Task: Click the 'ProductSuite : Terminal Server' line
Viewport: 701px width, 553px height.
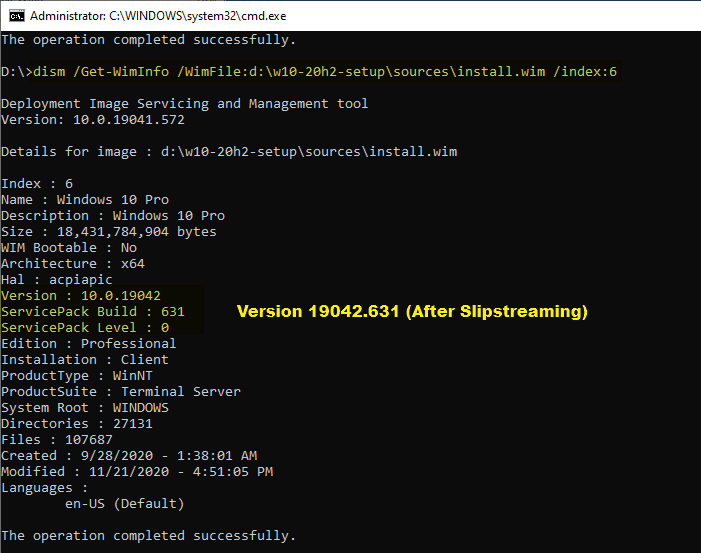Action: pos(121,392)
